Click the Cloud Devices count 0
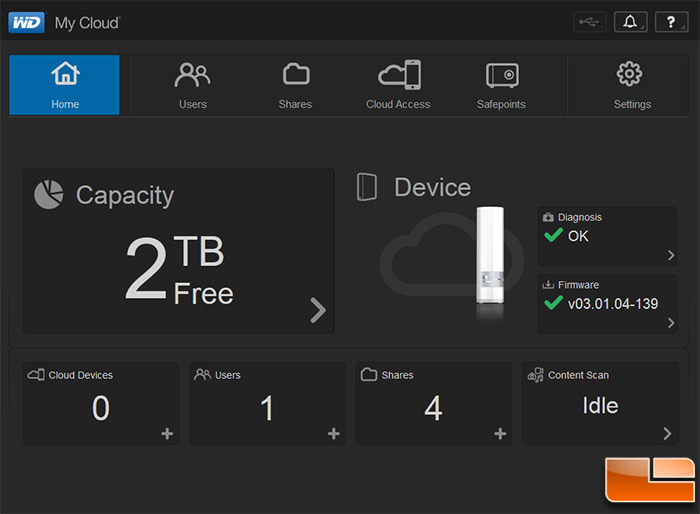 tap(101, 408)
